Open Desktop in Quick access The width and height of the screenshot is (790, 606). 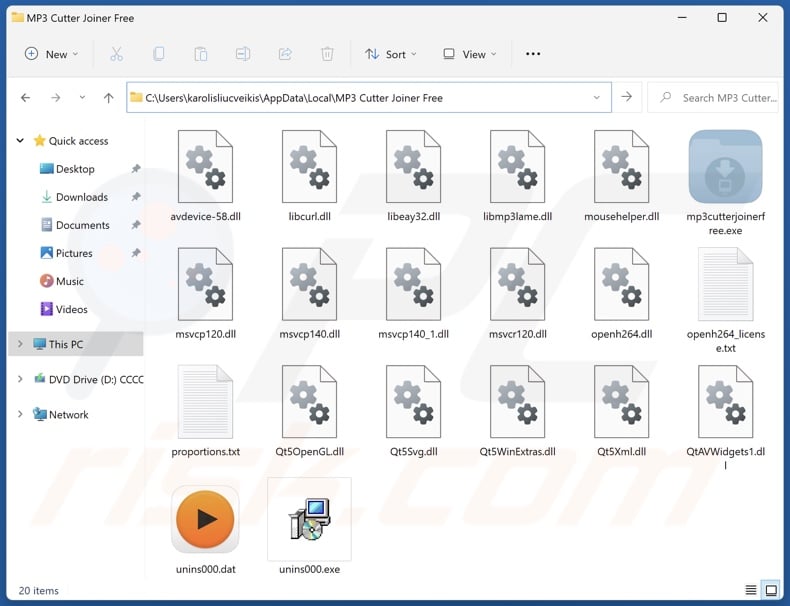[75, 169]
